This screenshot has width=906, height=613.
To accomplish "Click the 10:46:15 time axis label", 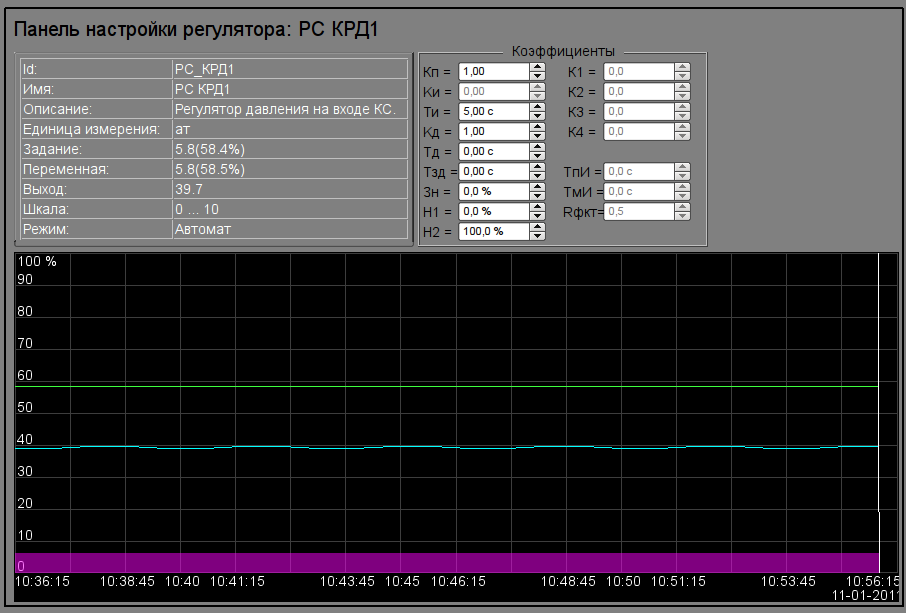I will [459, 581].
